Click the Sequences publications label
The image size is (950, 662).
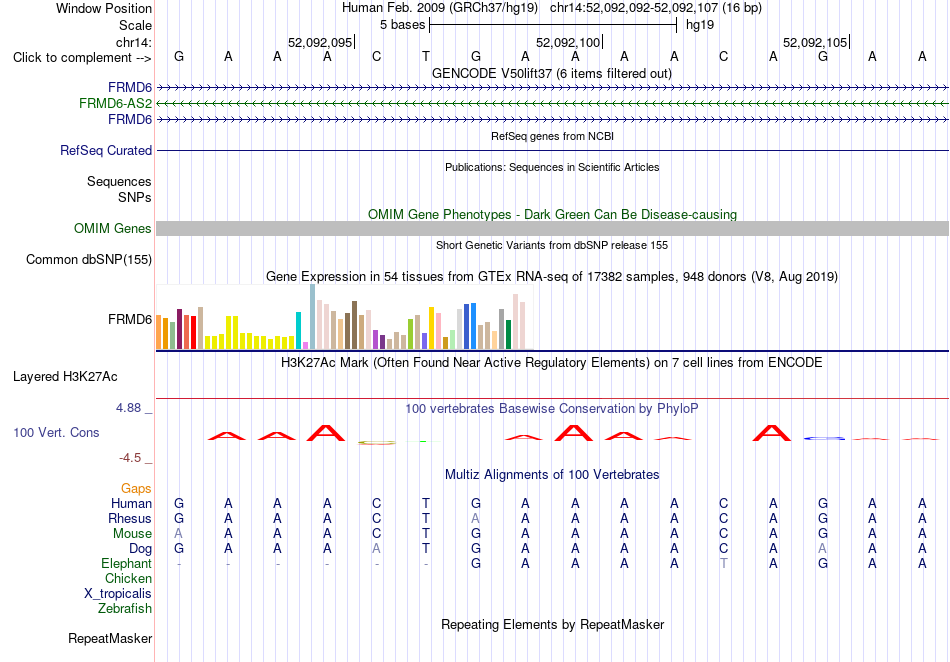click(x=119, y=181)
